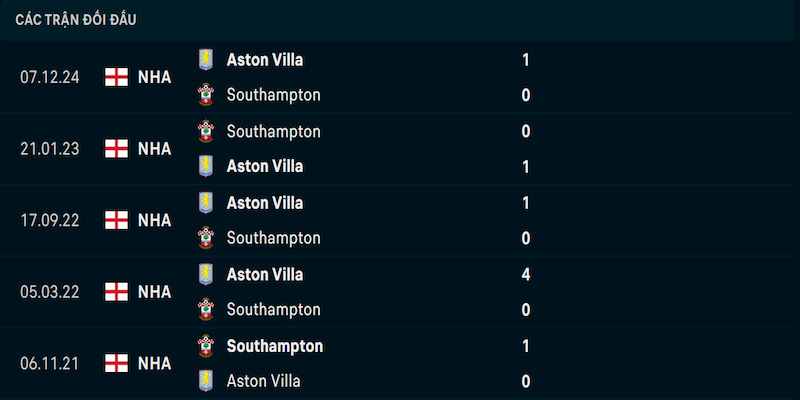The height and width of the screenshot is (400, 800).
Task: Open match dated 21.01.23
Action: (x=400, y=148)
